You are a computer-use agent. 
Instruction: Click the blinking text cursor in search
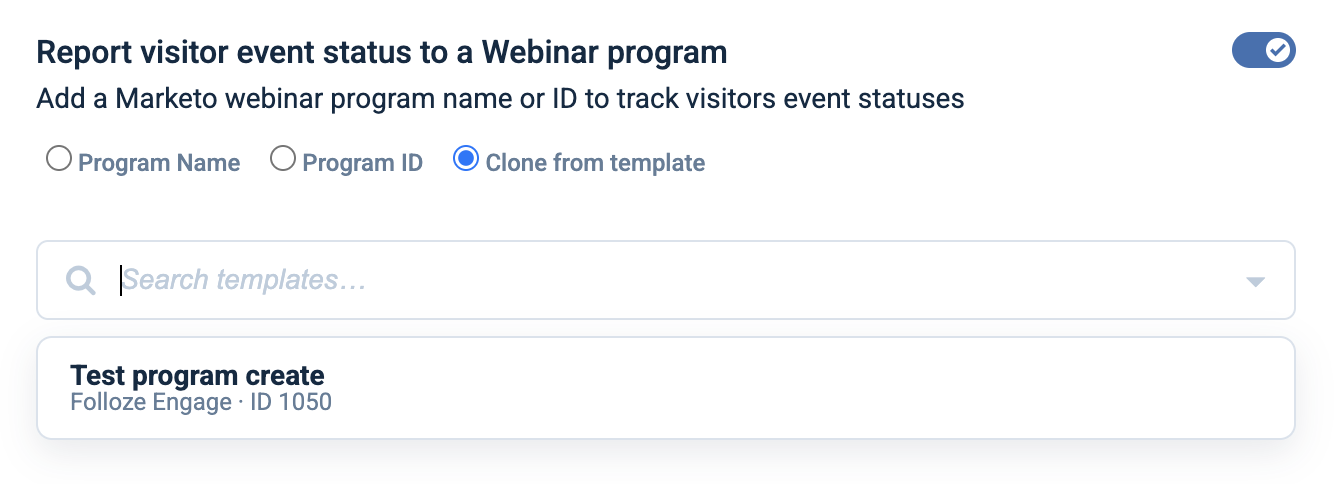pos(121,280)
